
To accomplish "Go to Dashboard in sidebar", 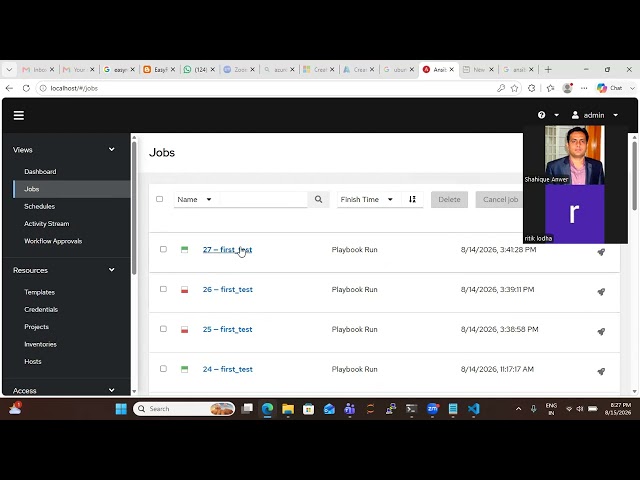I will (40, 171).
